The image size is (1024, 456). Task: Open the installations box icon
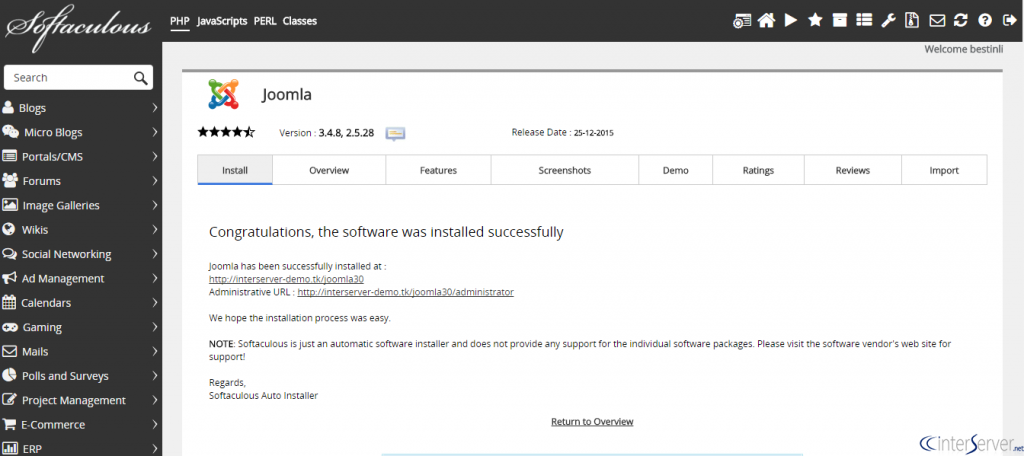pyautogui.click(x=840, y=21)
